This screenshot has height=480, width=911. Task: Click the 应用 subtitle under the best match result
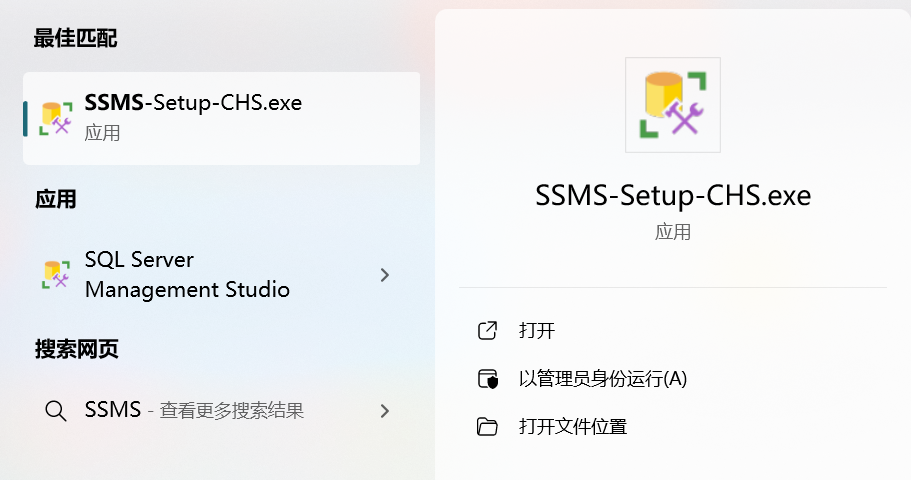click(x=102, y=133)
